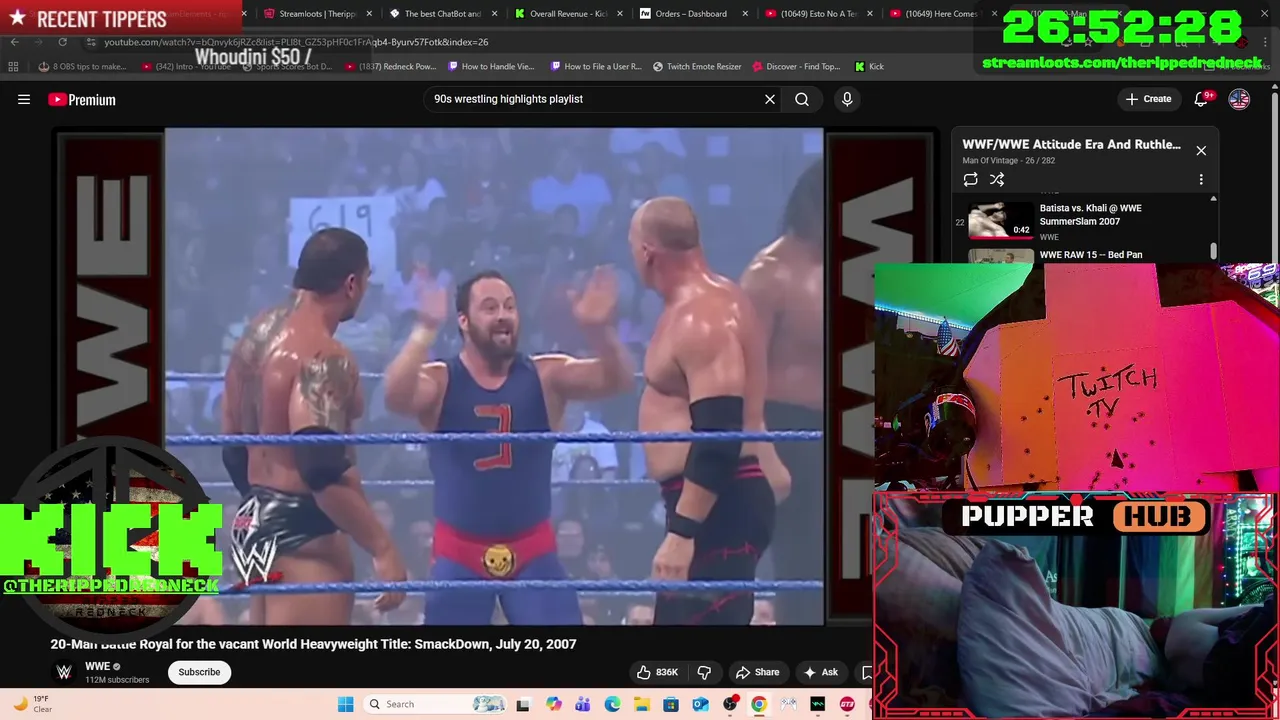1280x720 pixels.
Task: Run the YouTube search magnifier button
Action: pos(802,99)
